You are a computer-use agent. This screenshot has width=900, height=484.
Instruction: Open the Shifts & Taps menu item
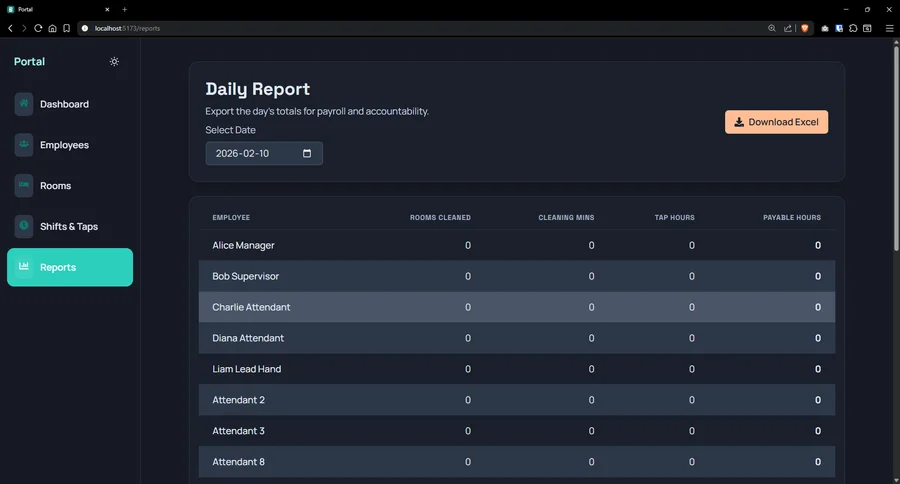(x=70, y=226)
